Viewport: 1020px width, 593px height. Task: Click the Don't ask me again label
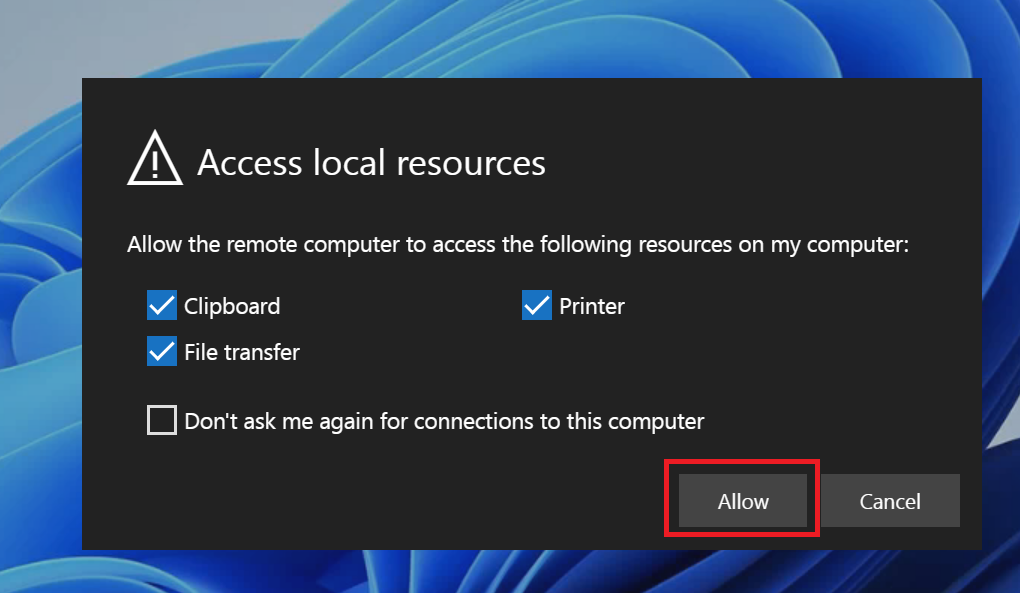click(444, 421)
